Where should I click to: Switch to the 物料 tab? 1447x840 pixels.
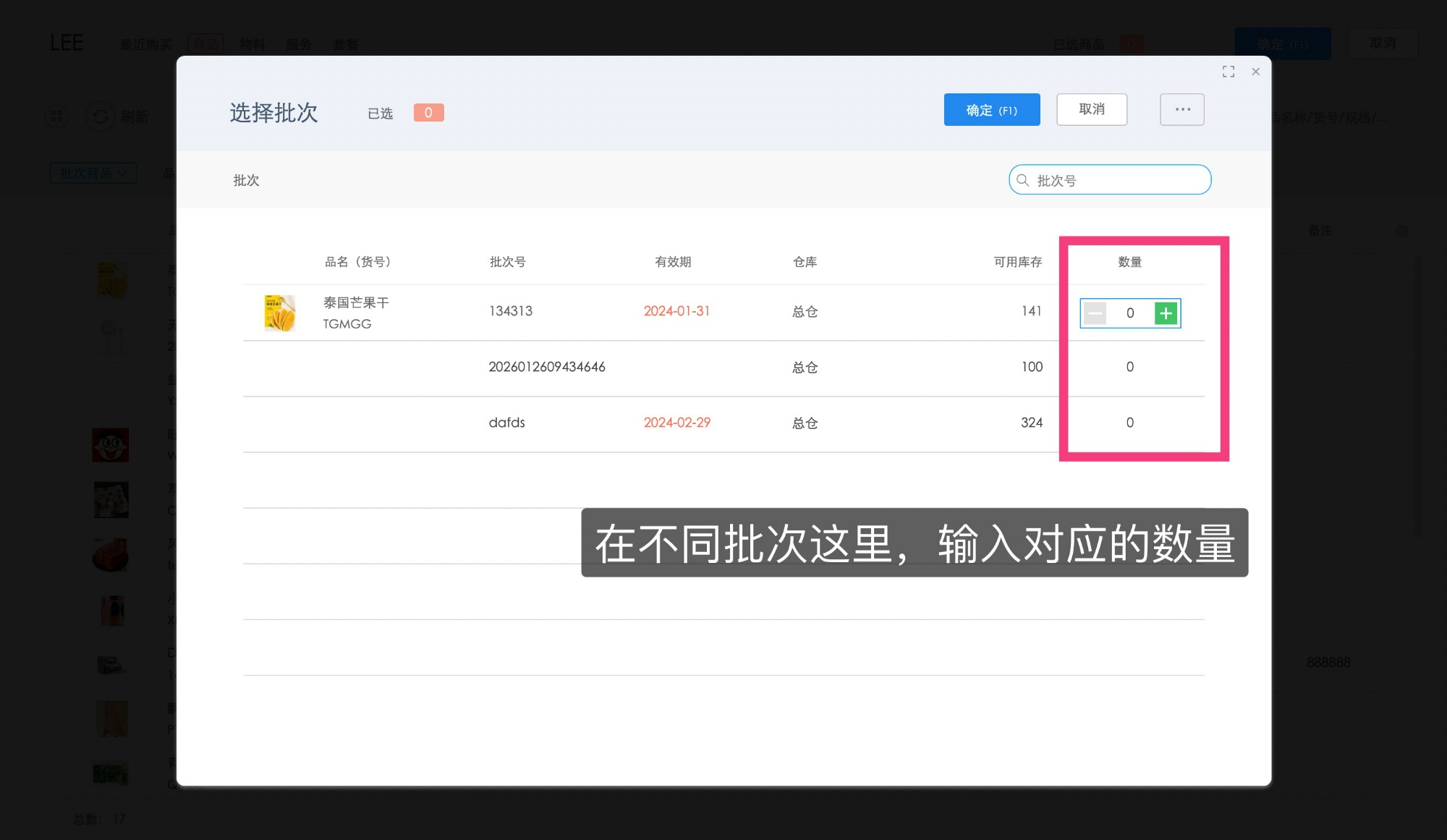(251, 44)
